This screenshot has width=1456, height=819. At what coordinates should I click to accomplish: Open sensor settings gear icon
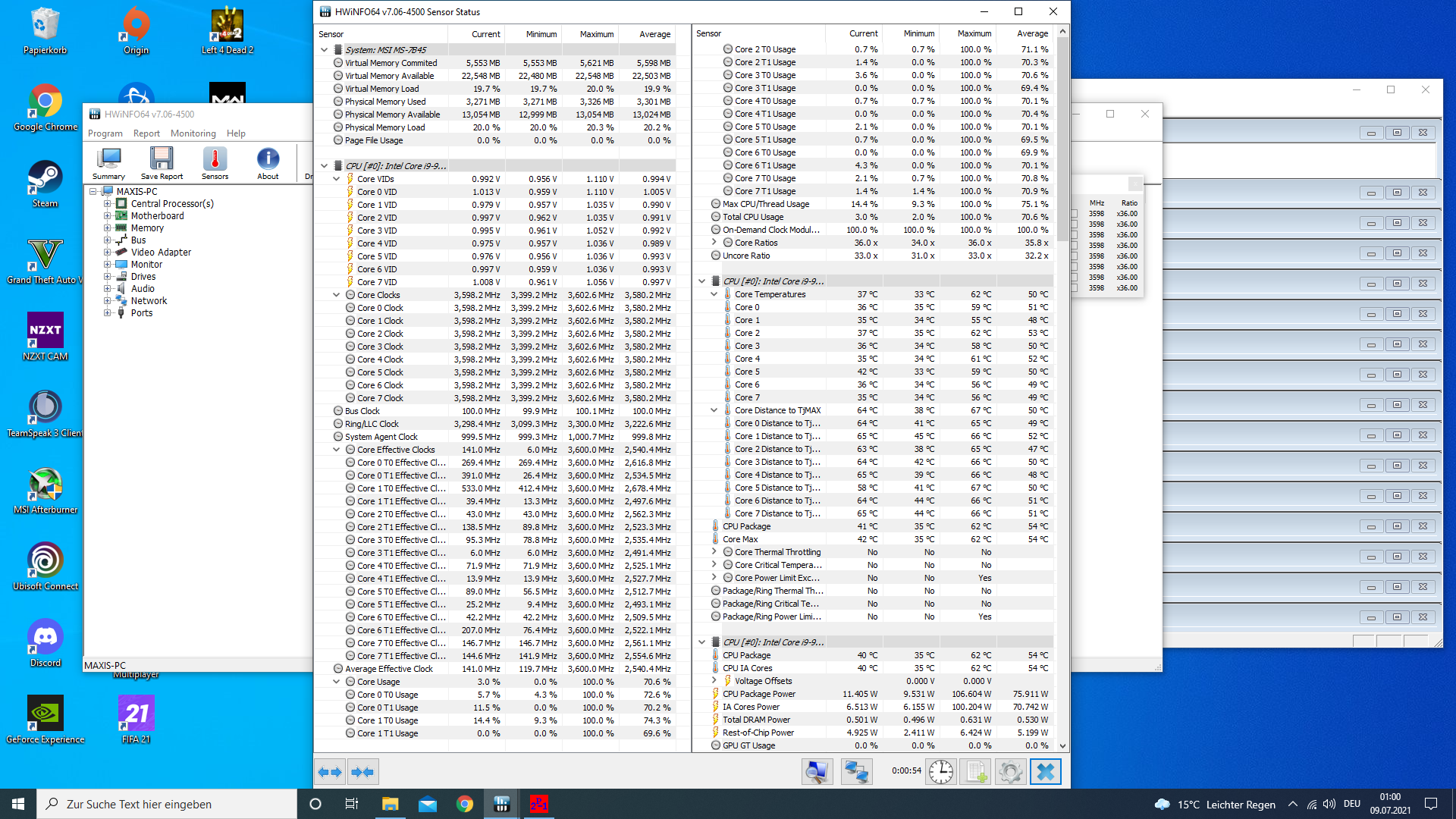coord(1010,772)
